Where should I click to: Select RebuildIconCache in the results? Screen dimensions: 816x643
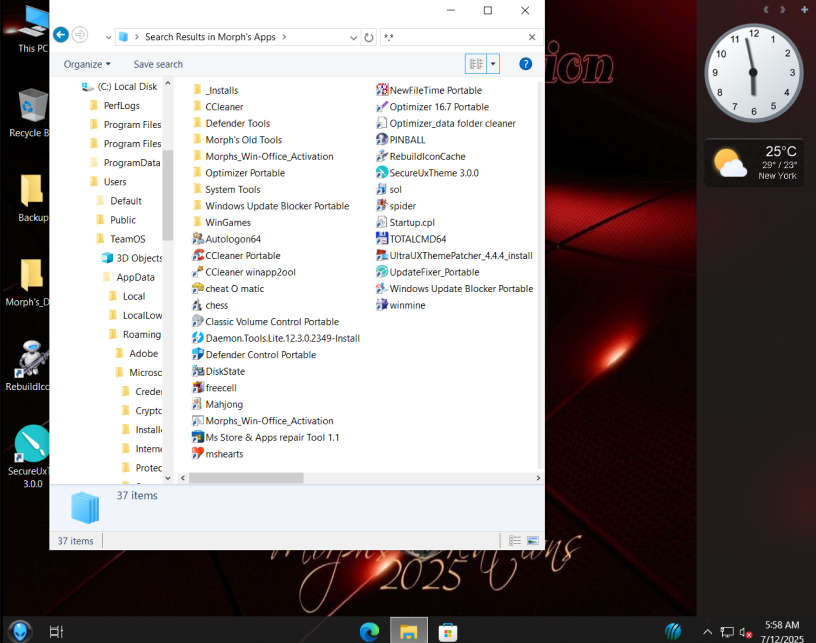click(x=420, y=156)
